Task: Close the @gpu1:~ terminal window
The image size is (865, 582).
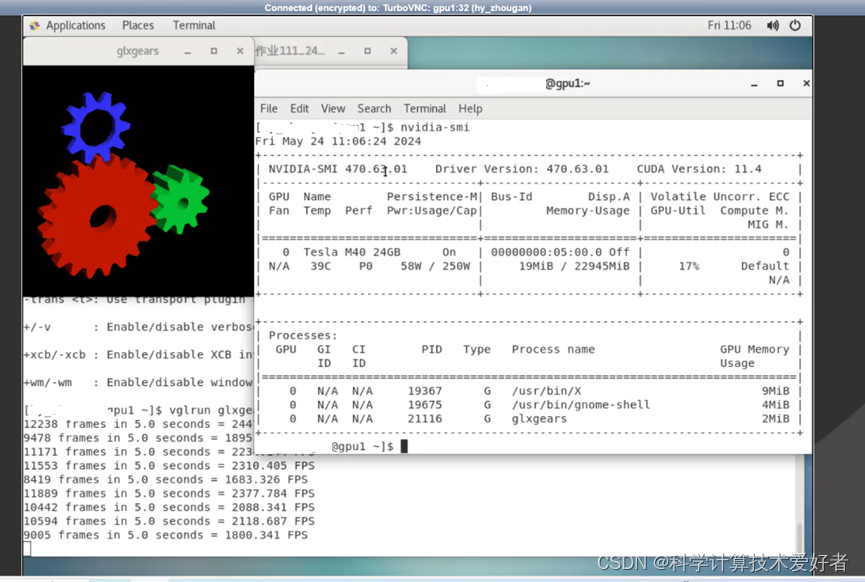Action: [806, 84]
